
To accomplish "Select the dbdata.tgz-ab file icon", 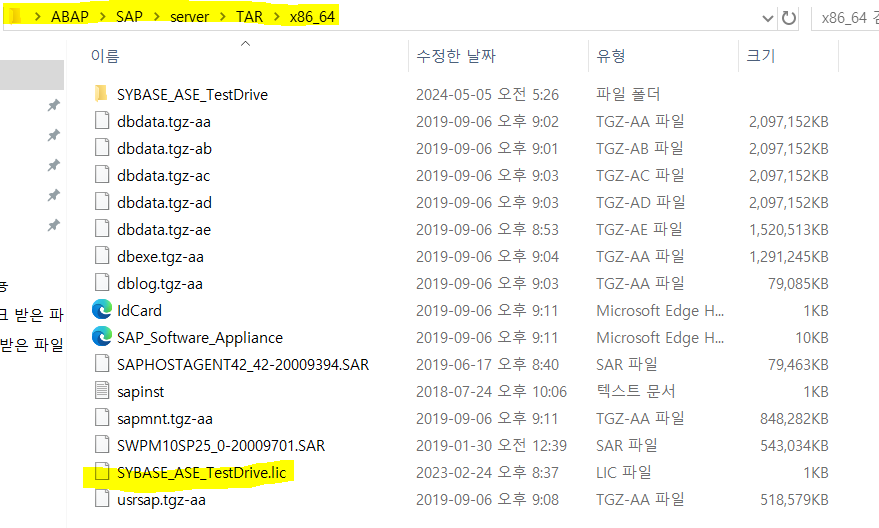I will tap(102, 147).
